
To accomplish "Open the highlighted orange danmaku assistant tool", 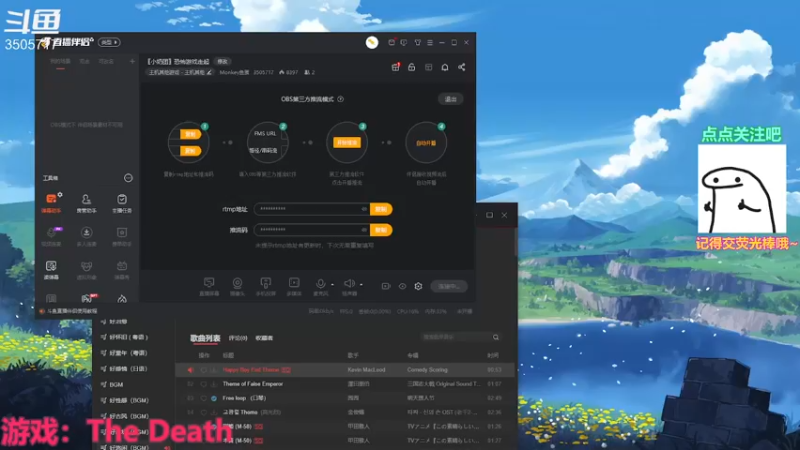I will coord(51,203).
